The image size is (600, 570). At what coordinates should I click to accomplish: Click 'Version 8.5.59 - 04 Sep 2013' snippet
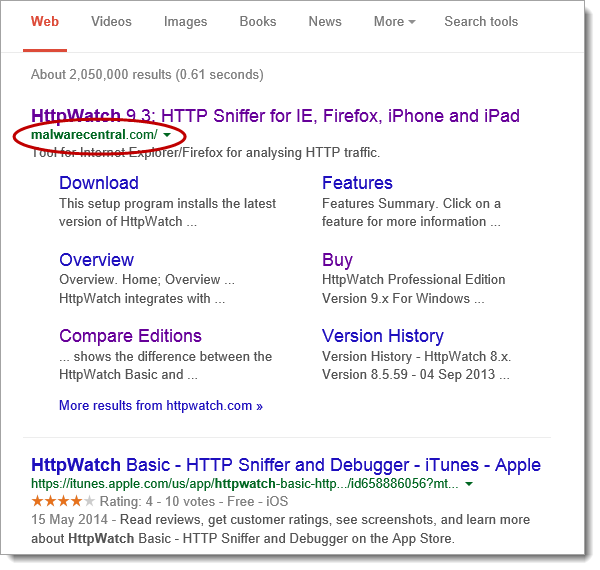pos(409,375)
